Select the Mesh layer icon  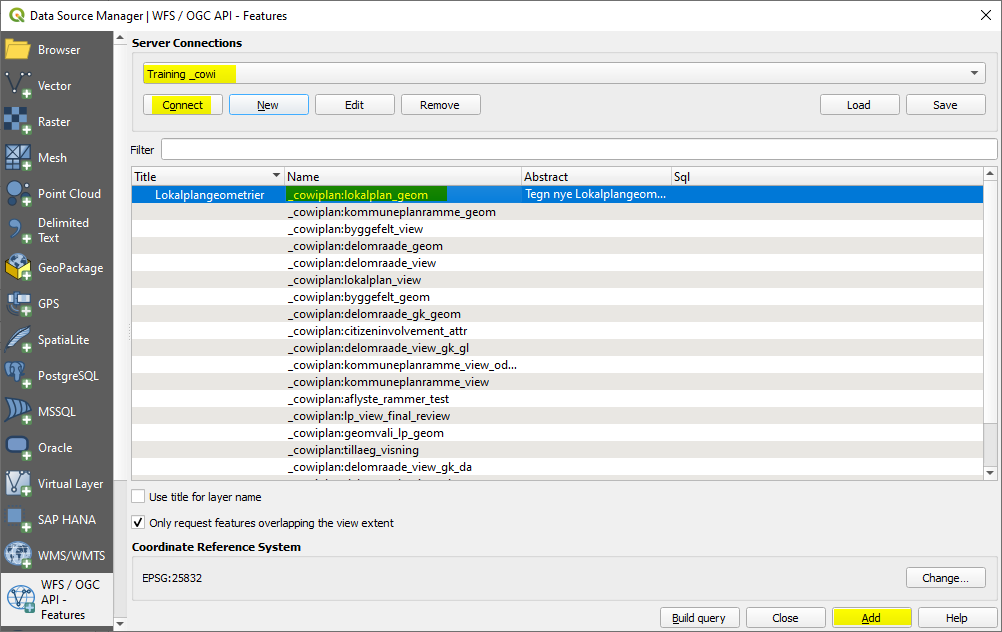click(18, 158)
